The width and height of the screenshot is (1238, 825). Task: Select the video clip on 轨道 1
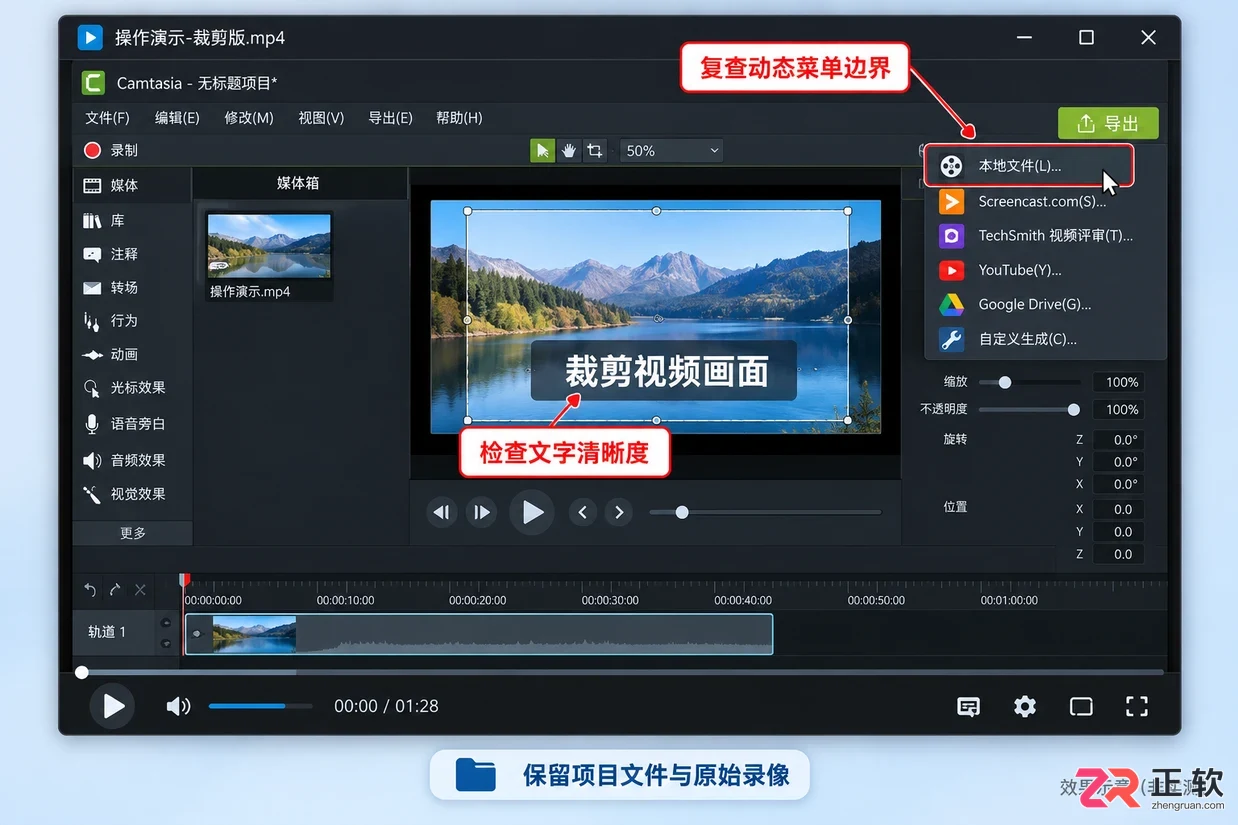point(479,634)
